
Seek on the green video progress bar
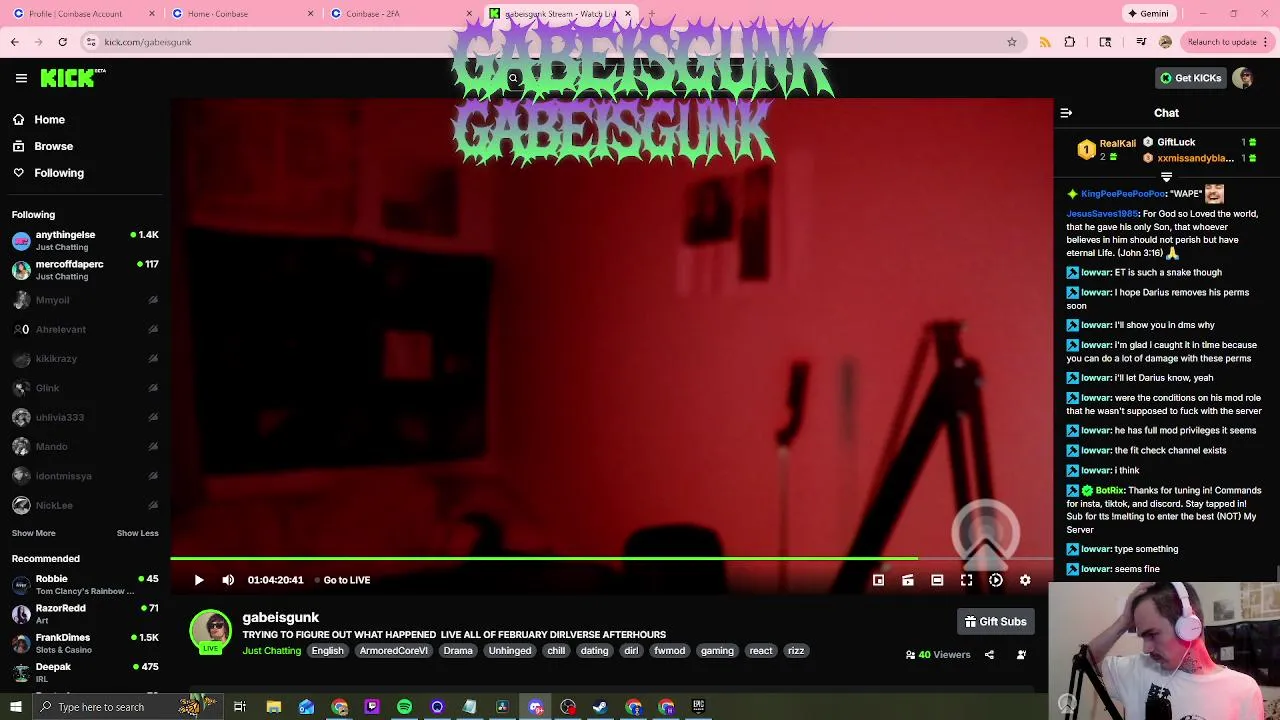pyautogui.click(x=611, y=558)
